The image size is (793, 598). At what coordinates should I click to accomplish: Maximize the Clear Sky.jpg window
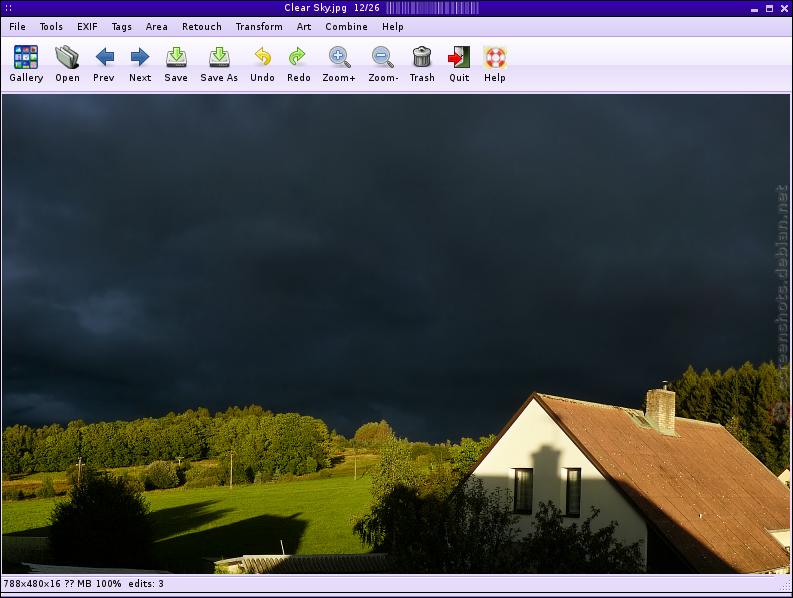click(x=770, y=8)
